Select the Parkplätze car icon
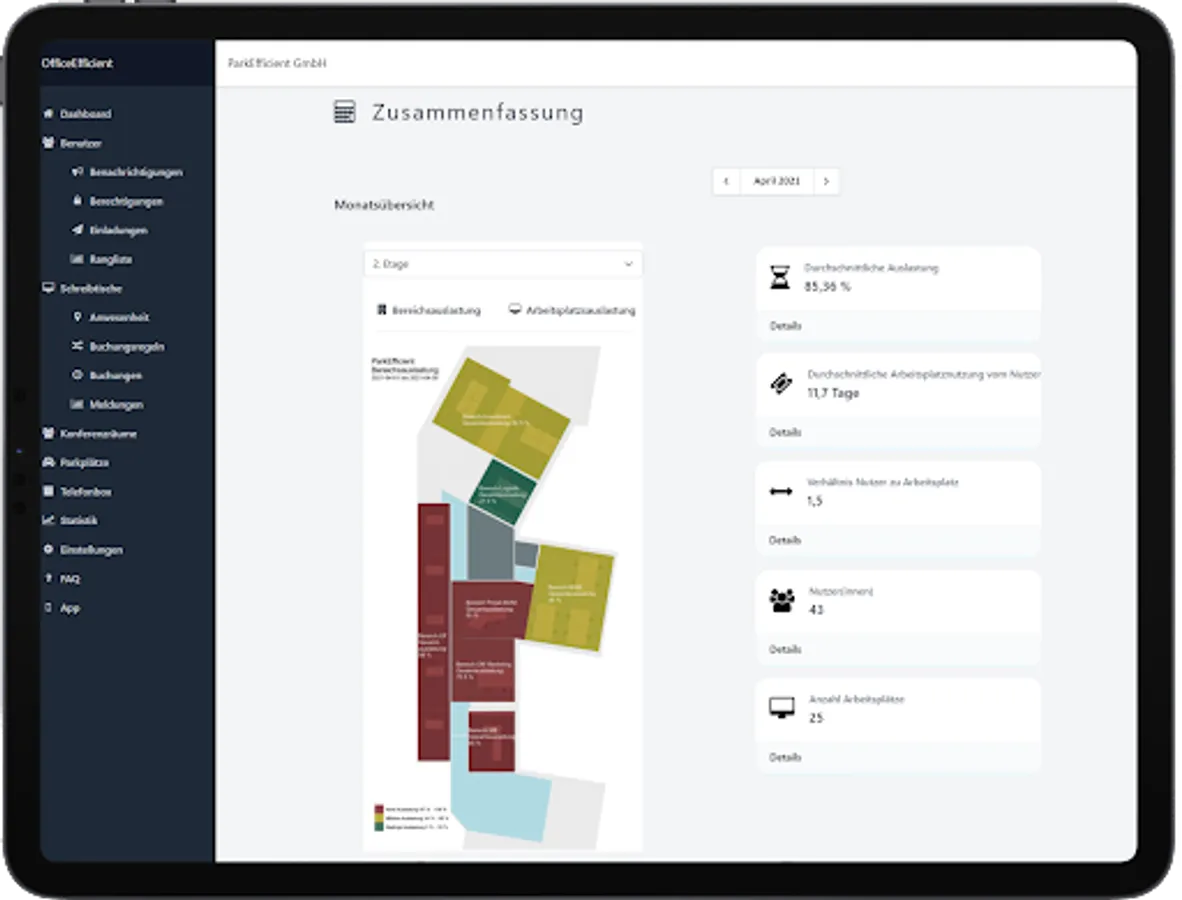Screen dimensions: 1182x900 coord(49,462)
